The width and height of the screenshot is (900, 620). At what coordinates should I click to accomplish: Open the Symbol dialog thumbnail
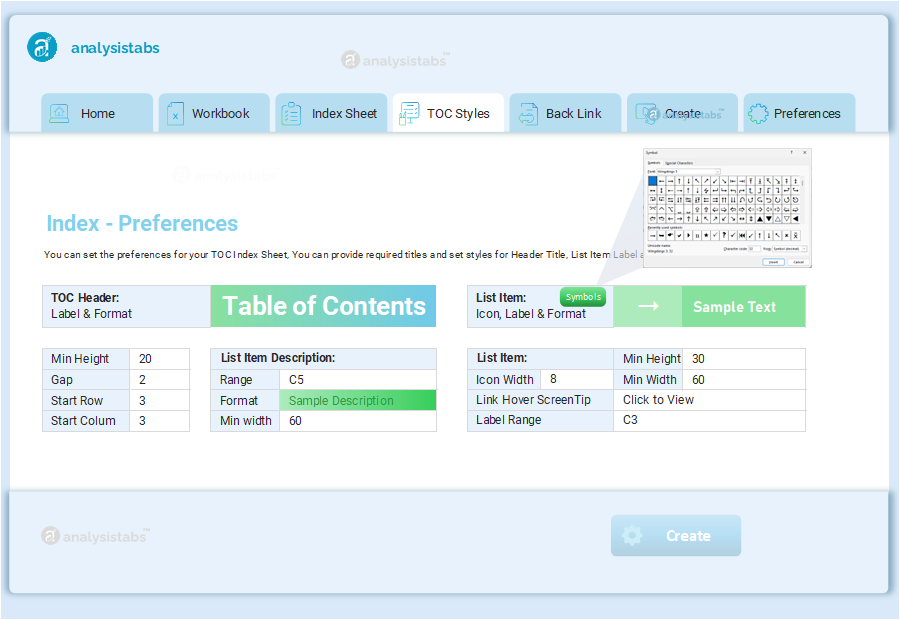coord(727,208)
